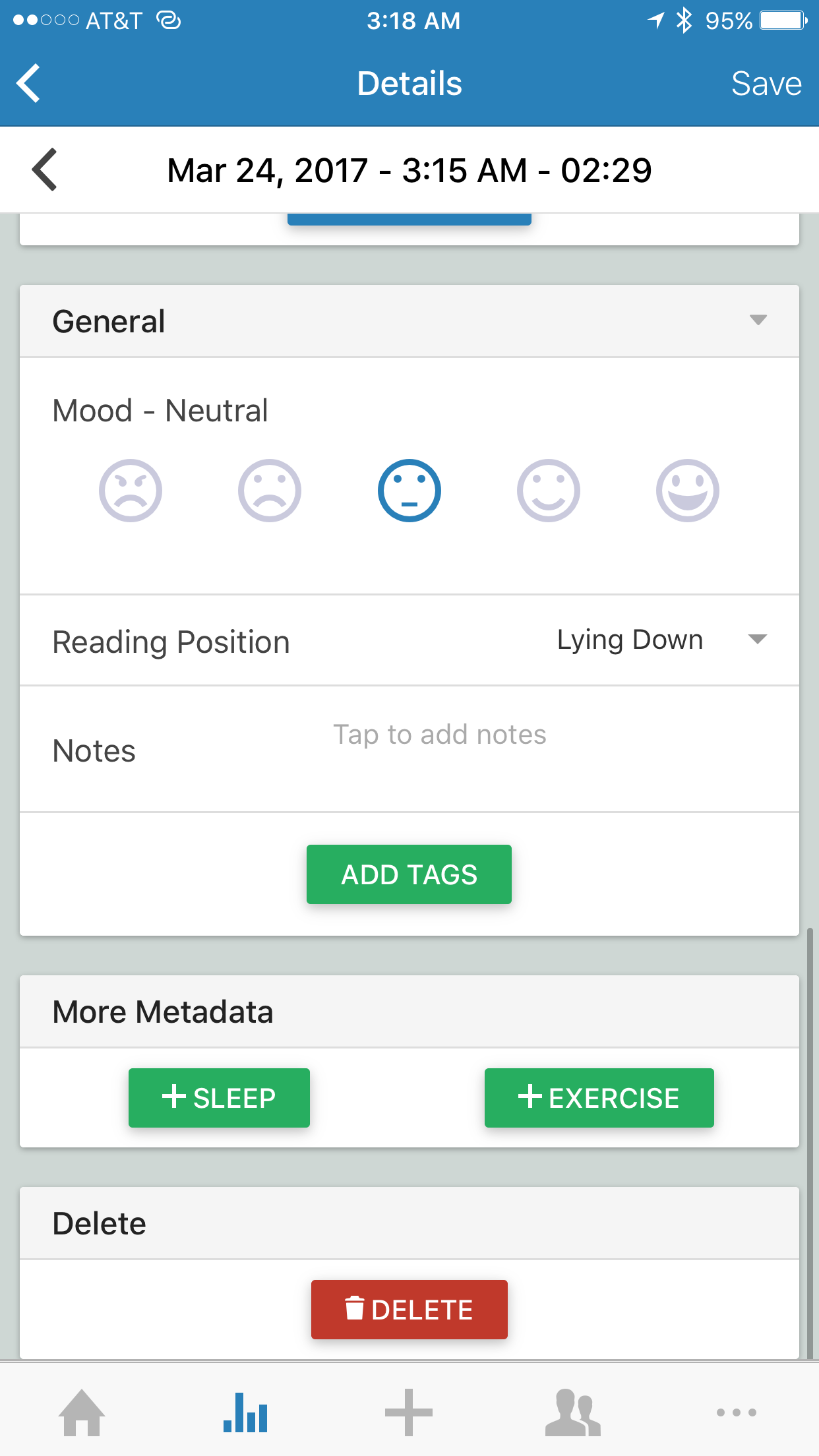
Task: Select the sad face mood icon
Action: (270, 491)
